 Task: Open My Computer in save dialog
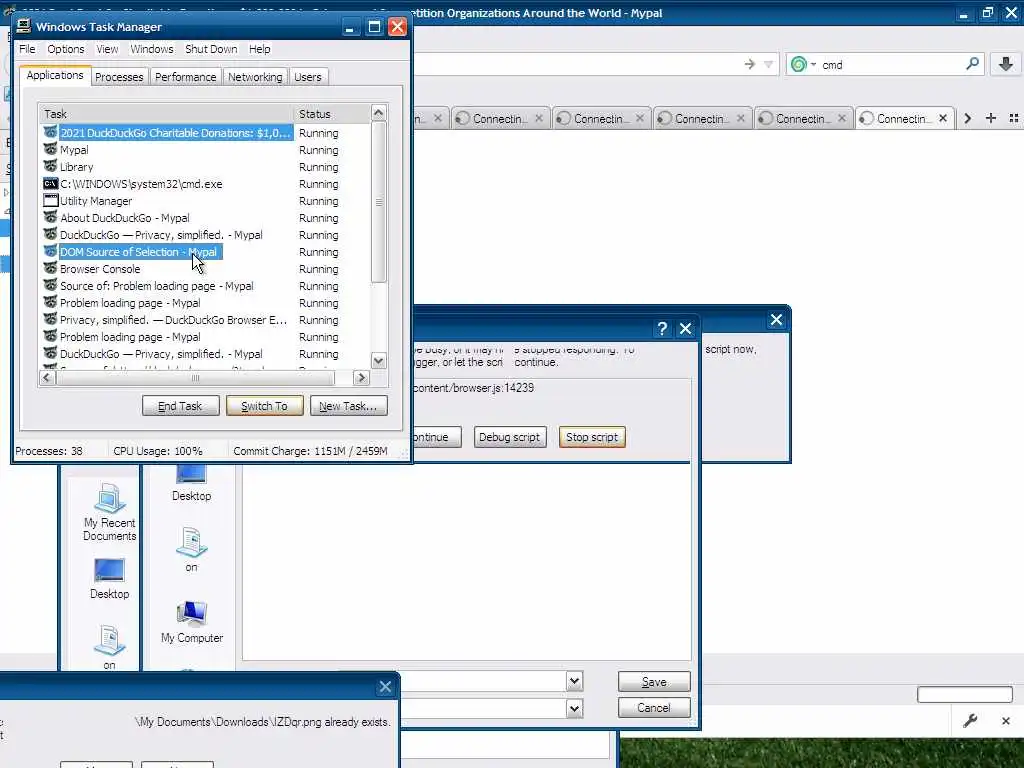pos(192,622)
